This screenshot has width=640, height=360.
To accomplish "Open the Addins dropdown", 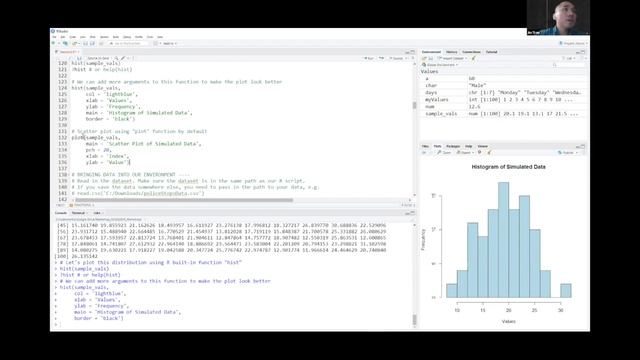I will tap(169, 43).
